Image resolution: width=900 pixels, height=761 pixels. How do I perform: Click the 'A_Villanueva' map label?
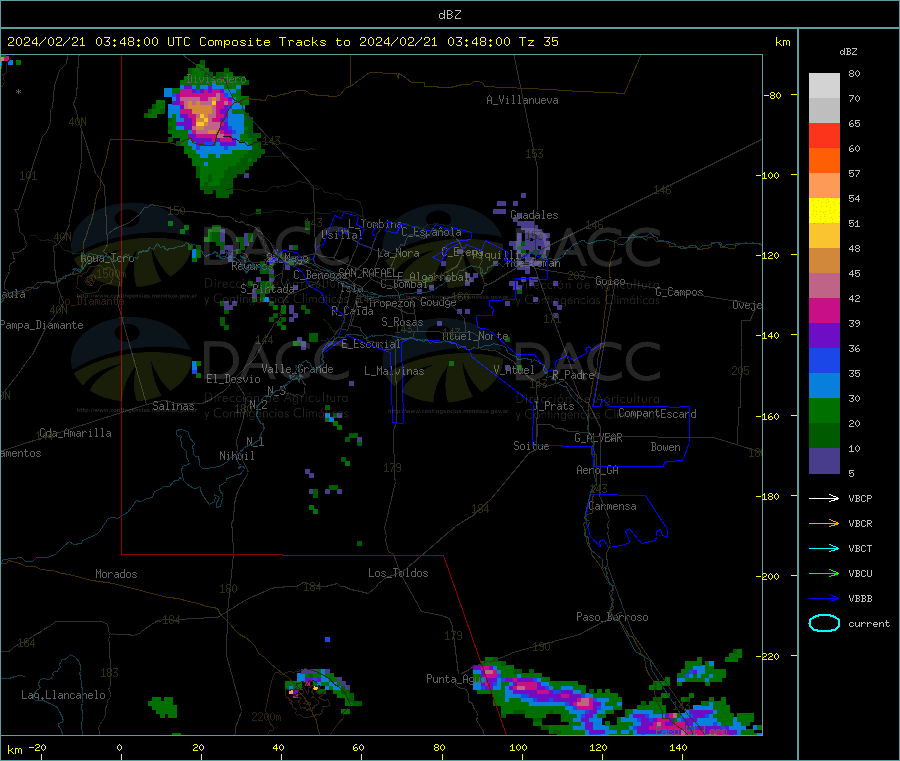click(x=522, y=100)
